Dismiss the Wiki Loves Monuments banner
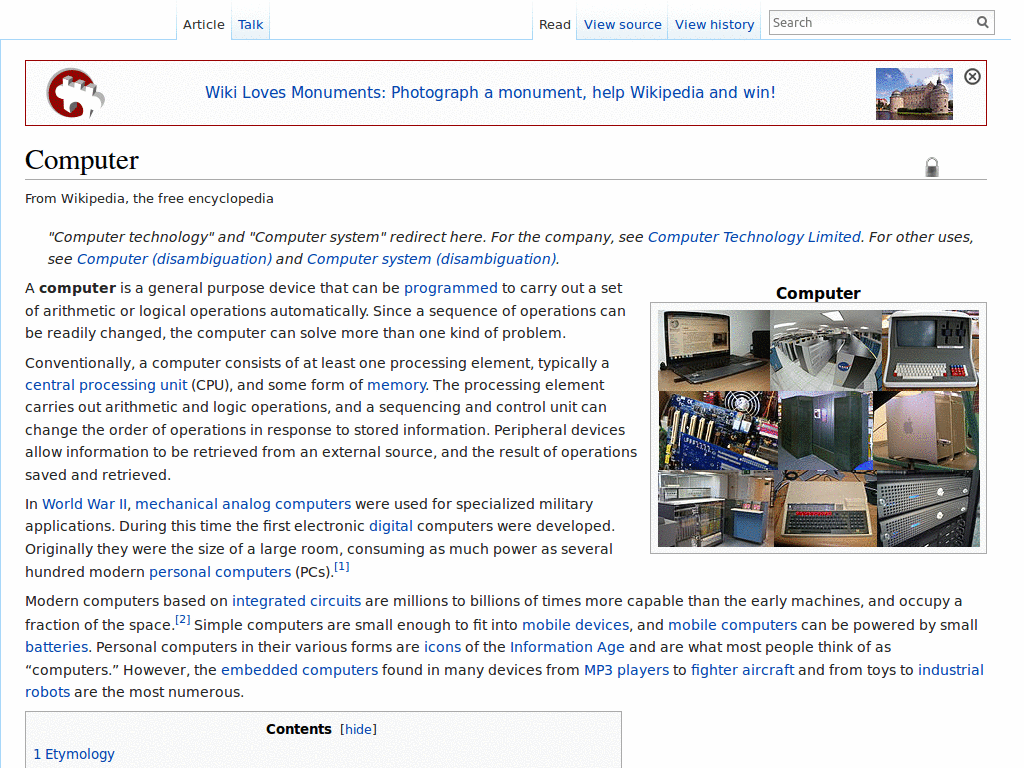Image resolution: width=1024 pixels, height=768 pixels. (x=972, y=76)
